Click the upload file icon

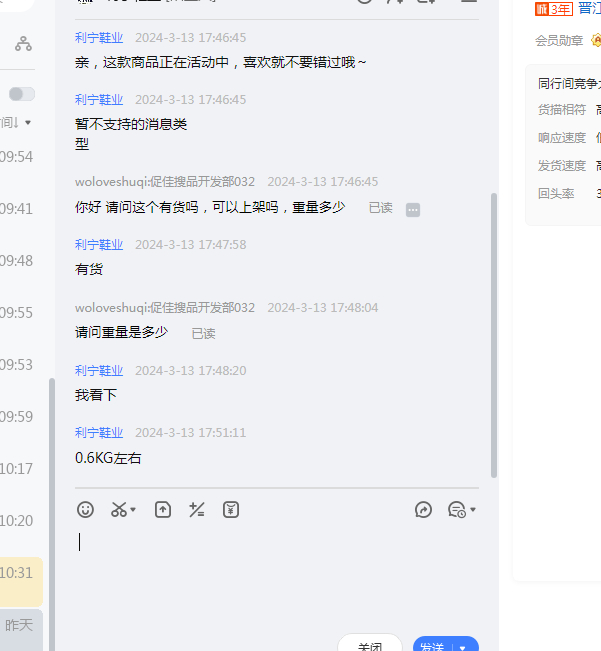[x=163, y=510]
